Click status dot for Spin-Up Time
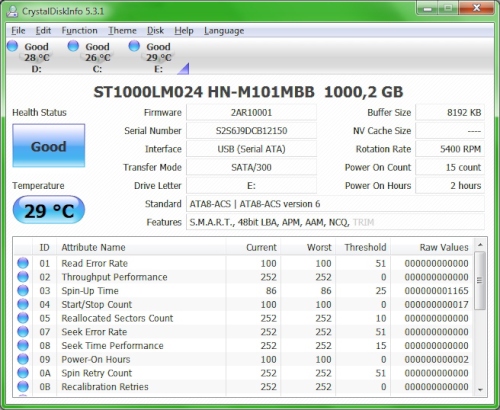This screenshot has width=500, height=410. click(x=23, y=290)
